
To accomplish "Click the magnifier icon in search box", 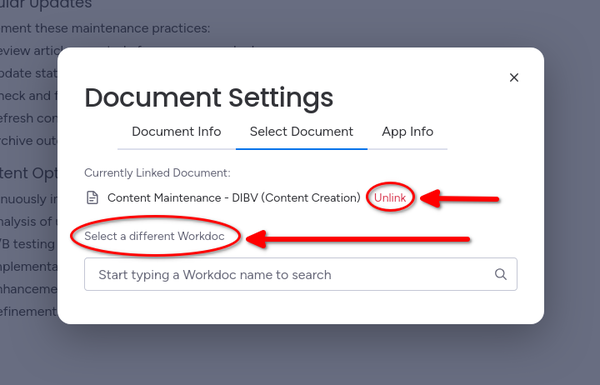I will tap(501, 274).
